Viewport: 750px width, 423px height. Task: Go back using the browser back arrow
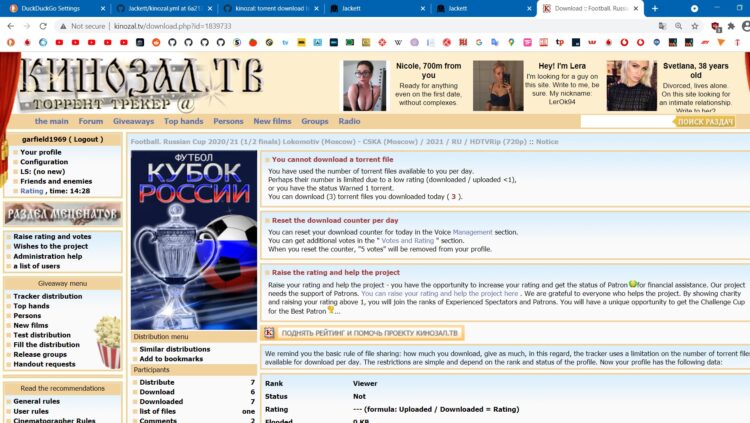pyautogui.click(x=11, y=26)
